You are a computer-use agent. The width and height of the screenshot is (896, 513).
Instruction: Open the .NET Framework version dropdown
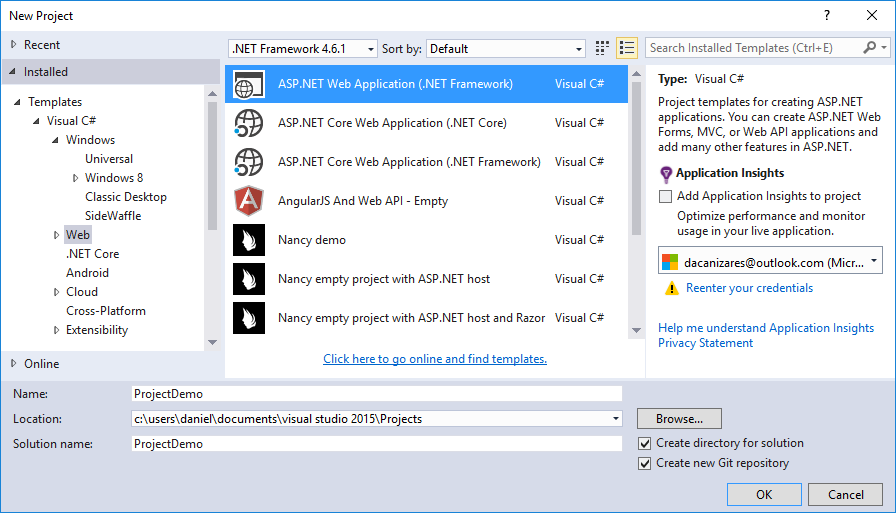click(x=303, y=49)
